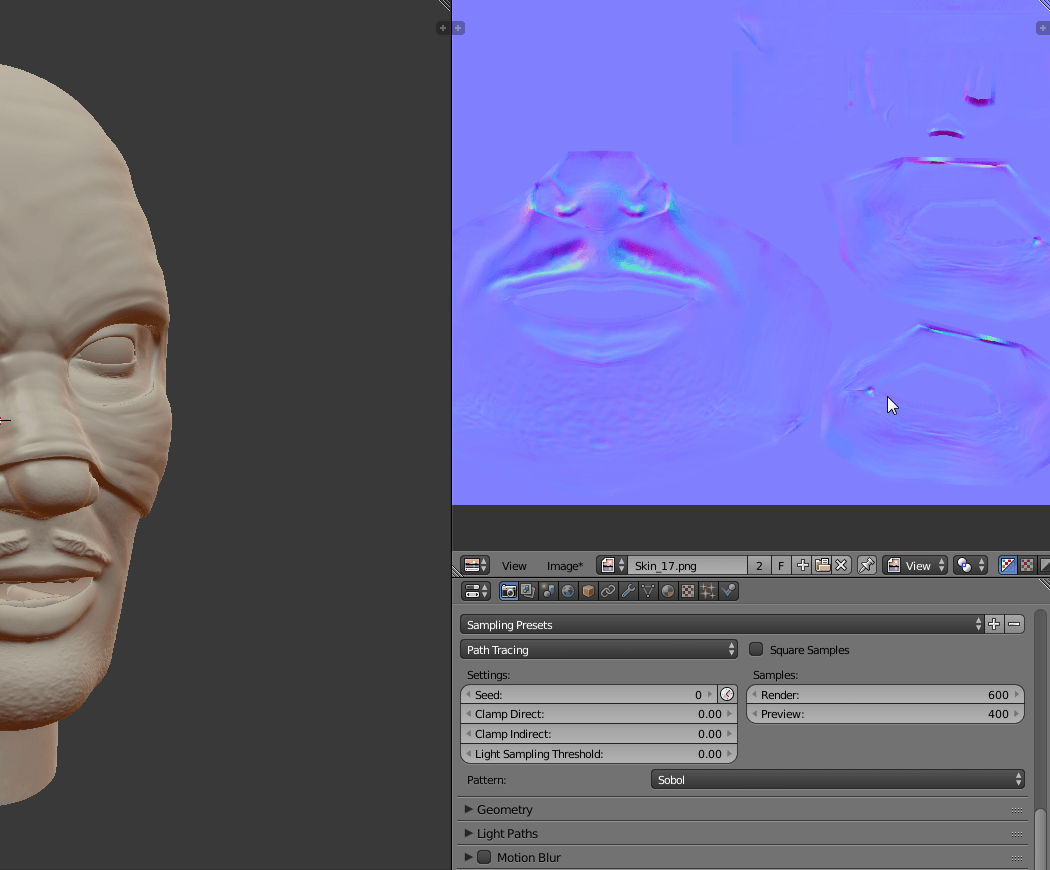Expand the Light Paths panel
1050x870 pixels.
[x=507, y=833]
